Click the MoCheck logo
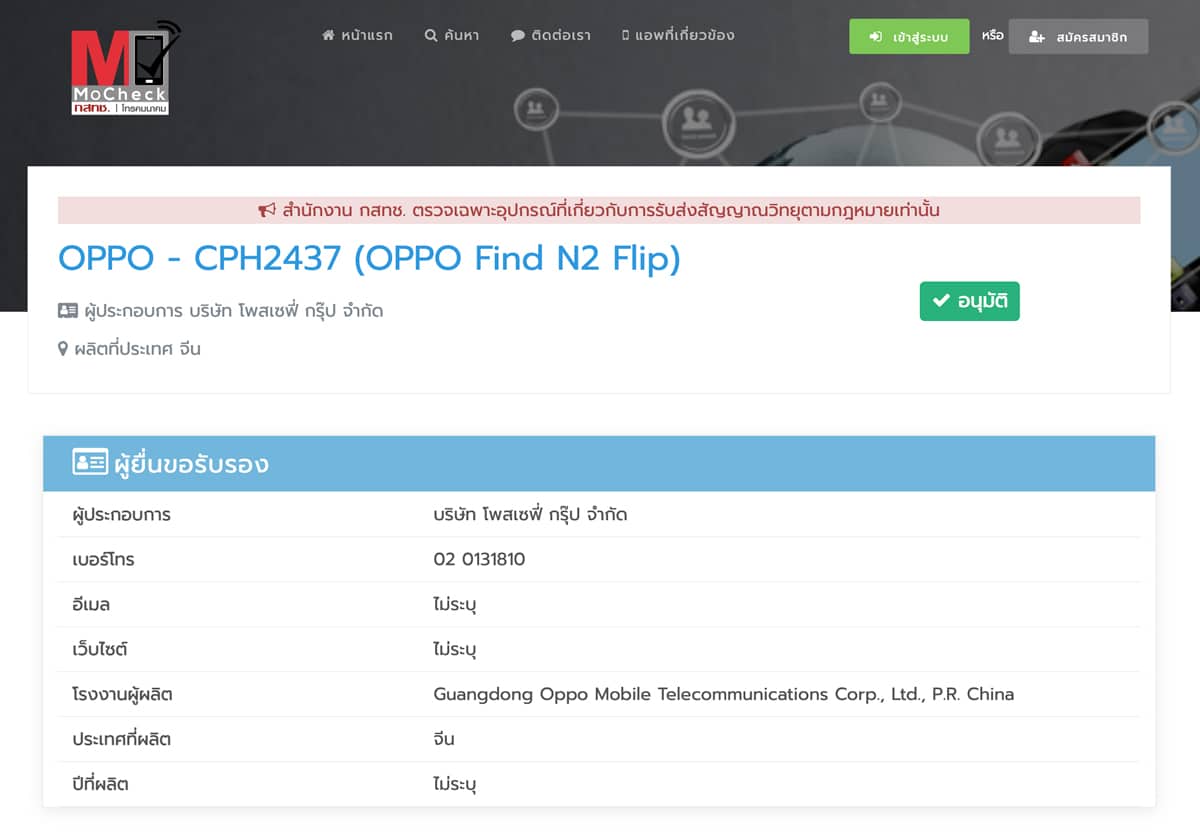Image resolution: width=1200 pixels, height=836 pixels. pyautogui.click(x=124, y=68)
